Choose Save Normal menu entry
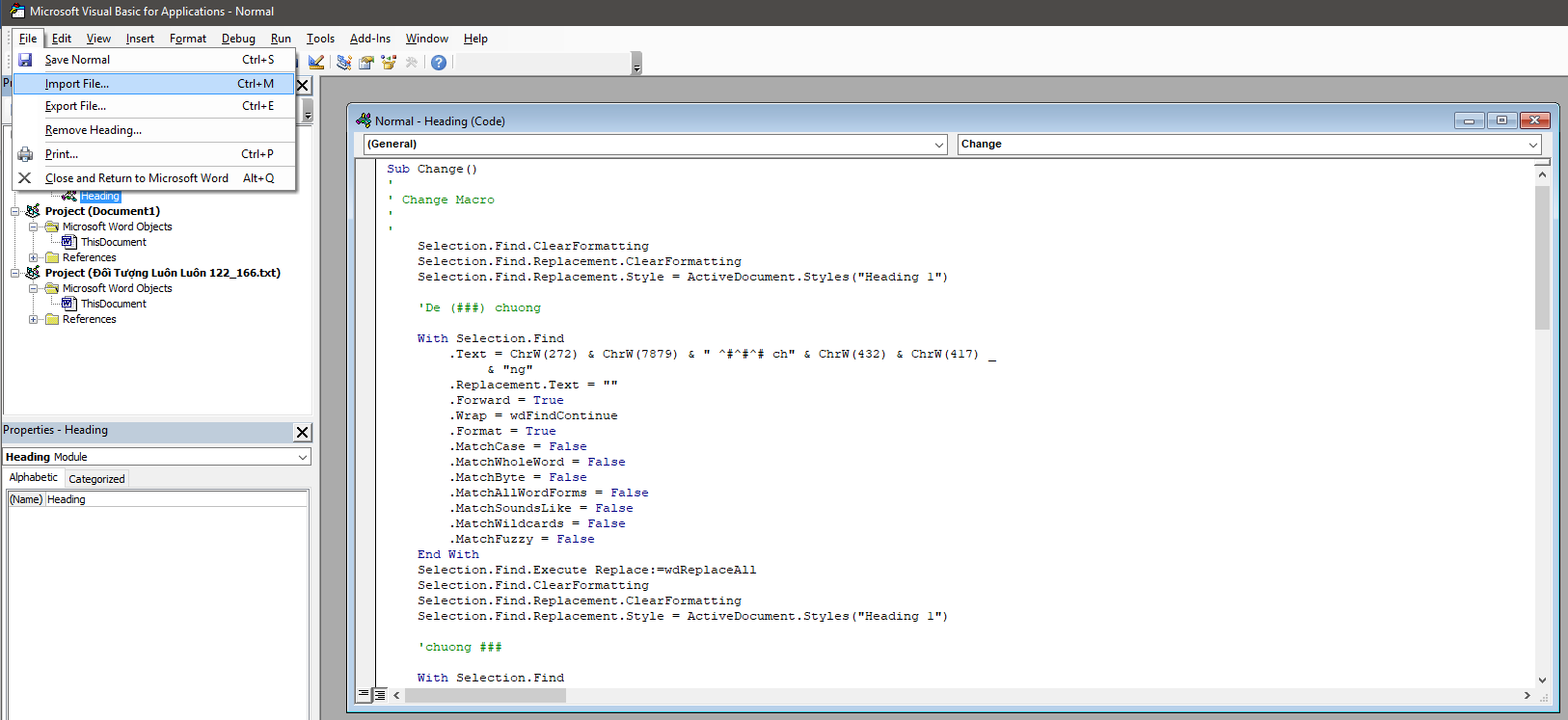 (154, 60)
